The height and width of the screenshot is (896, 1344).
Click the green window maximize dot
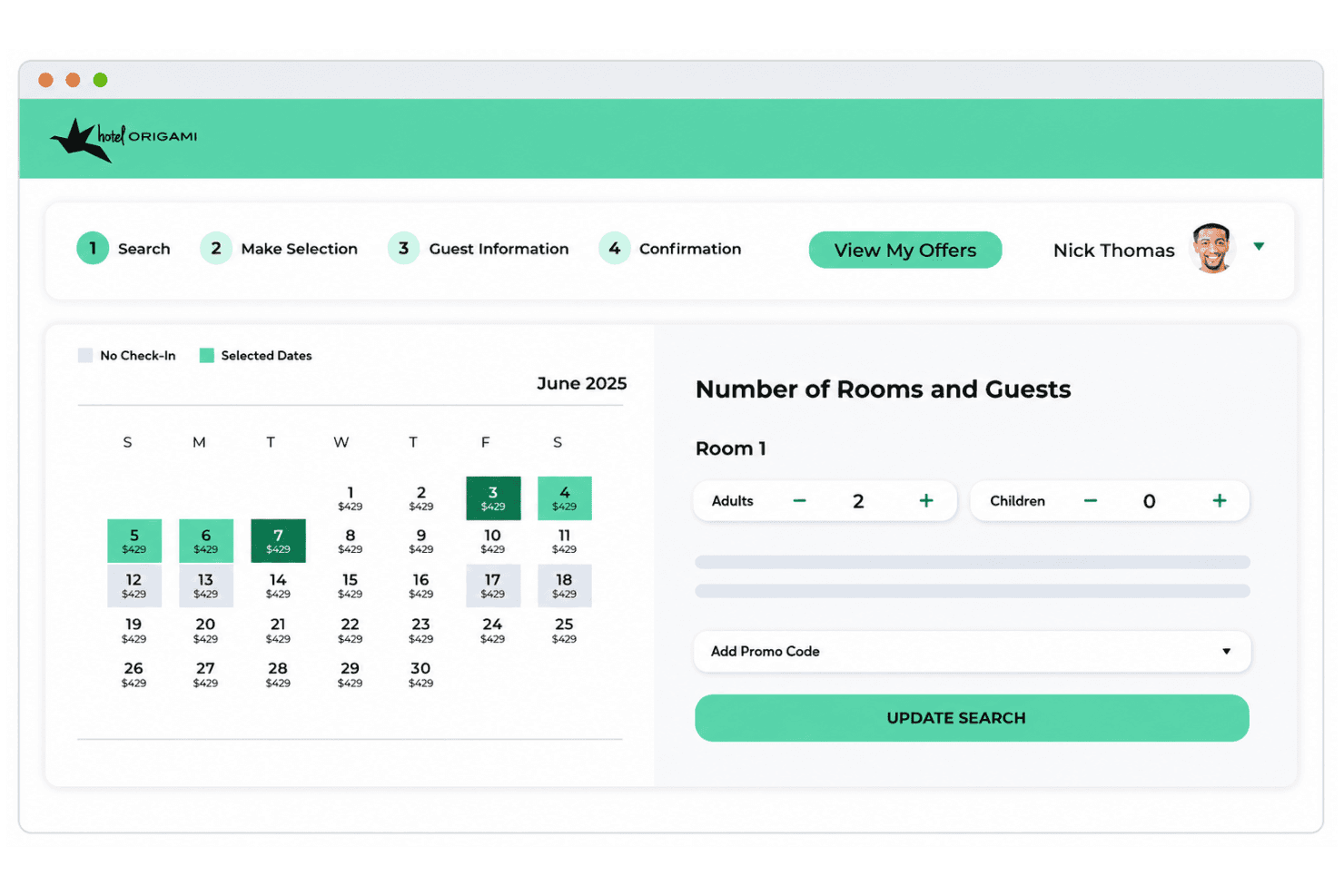pos(101,80)
